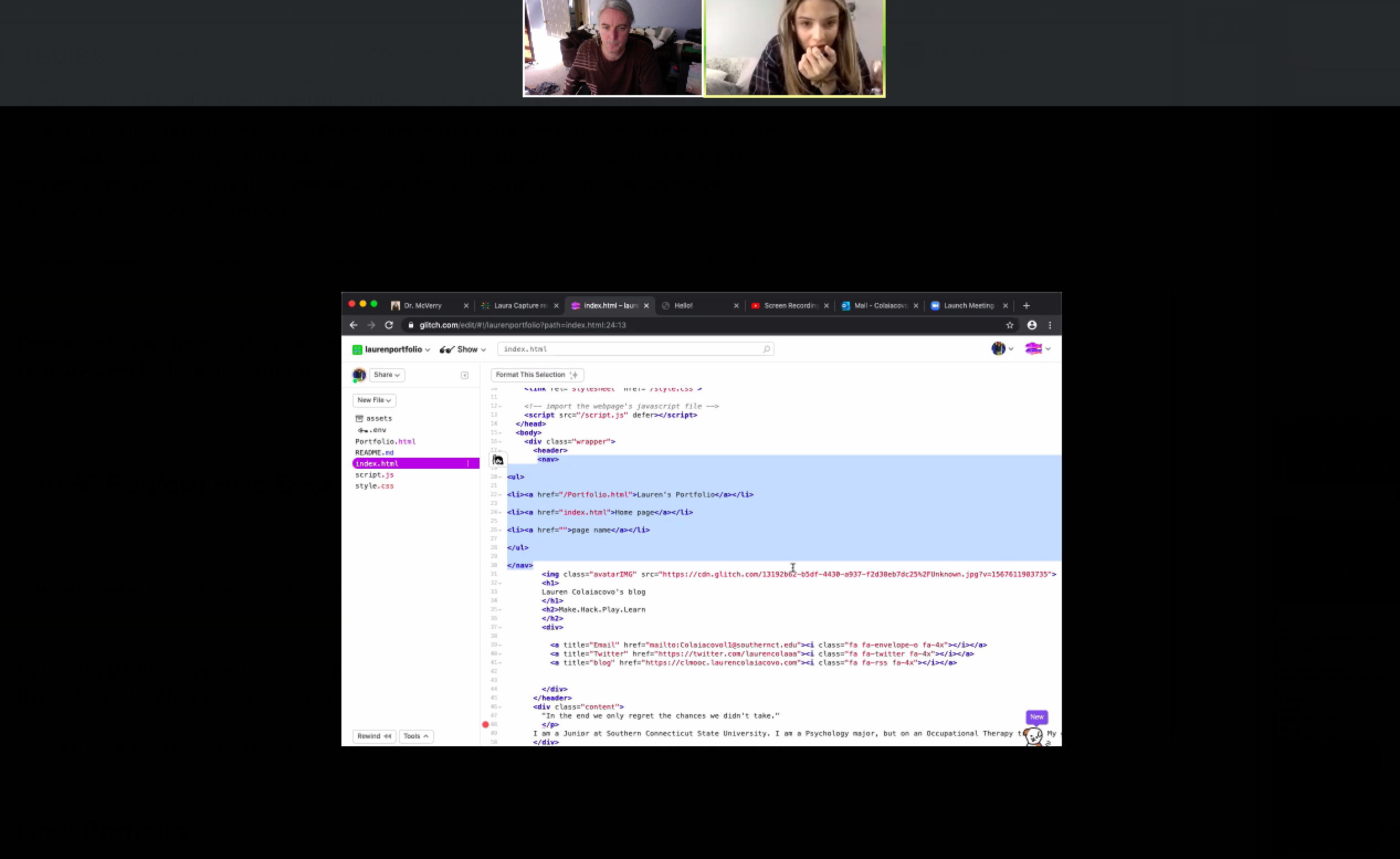Open the Glitch fish logo dropdown
Viewport: 1400px width, 859px height.
click(x=1038, y=349)
